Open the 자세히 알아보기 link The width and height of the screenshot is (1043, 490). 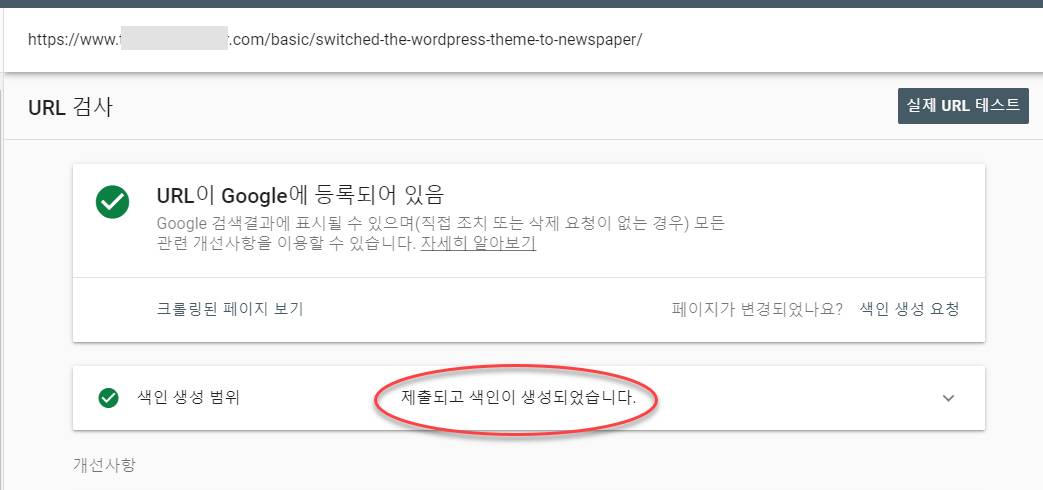click(478, 243)
